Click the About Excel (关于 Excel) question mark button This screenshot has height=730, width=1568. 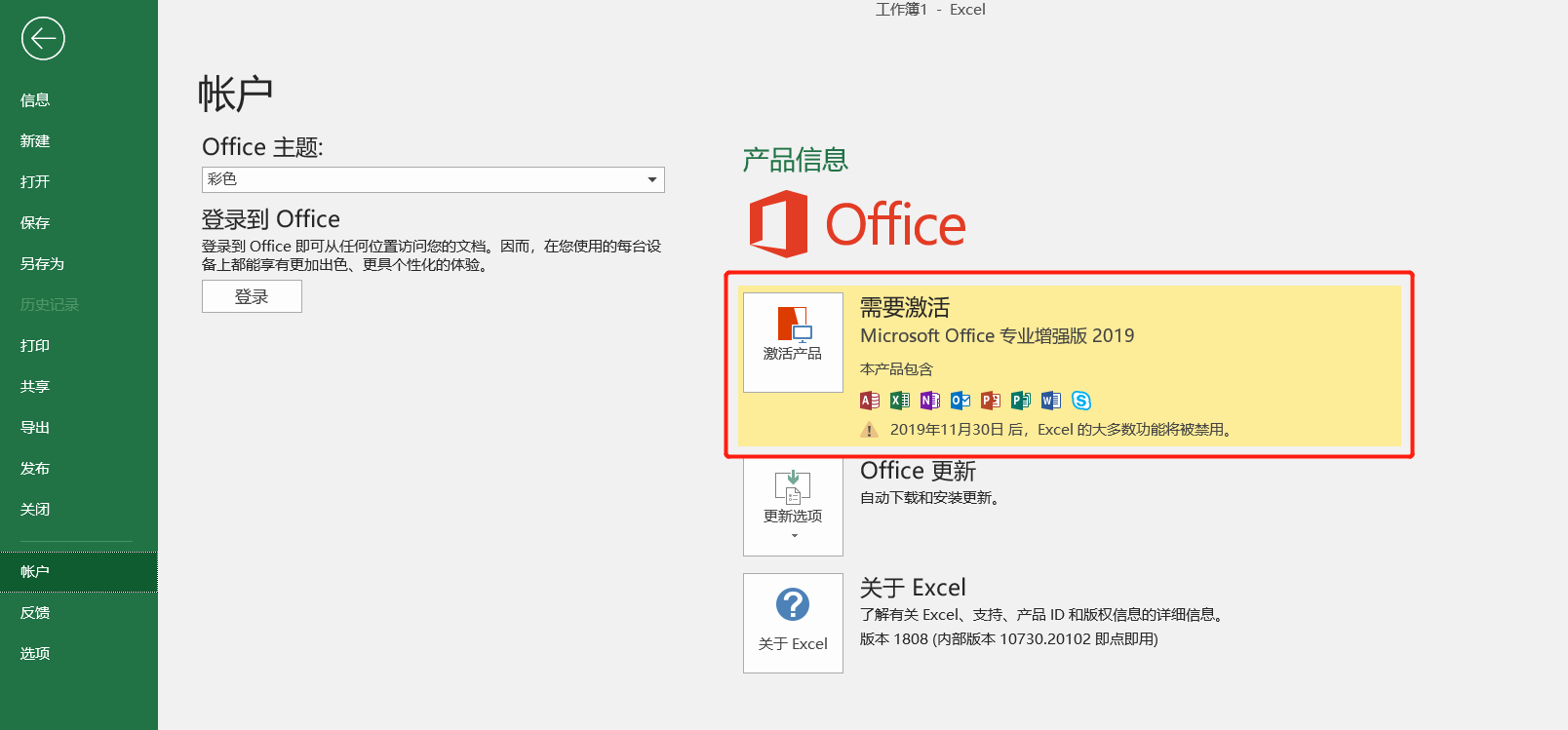click(793, 623)
